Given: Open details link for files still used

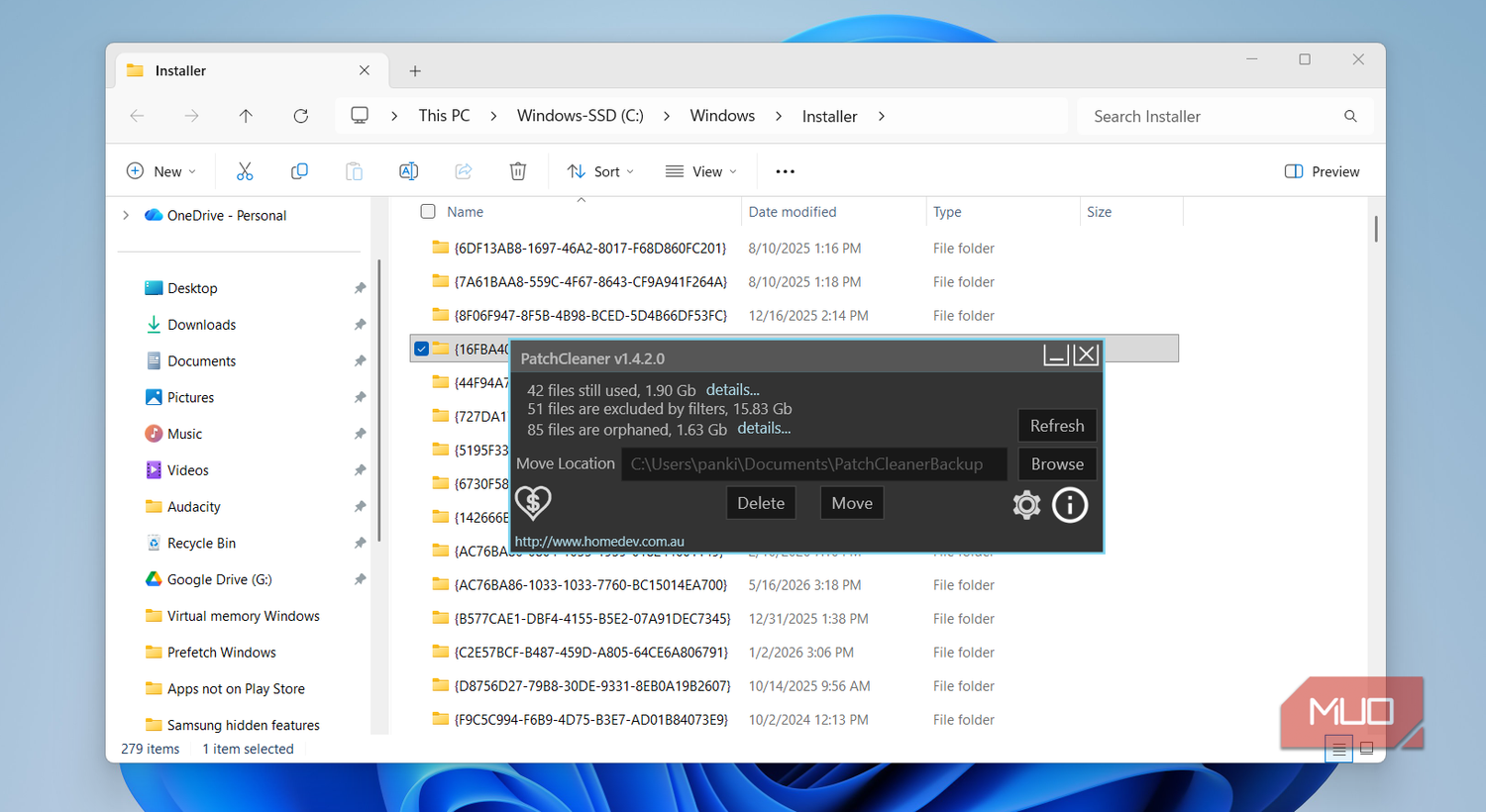Looking at the screenshot, I should [x=732, y=390].
